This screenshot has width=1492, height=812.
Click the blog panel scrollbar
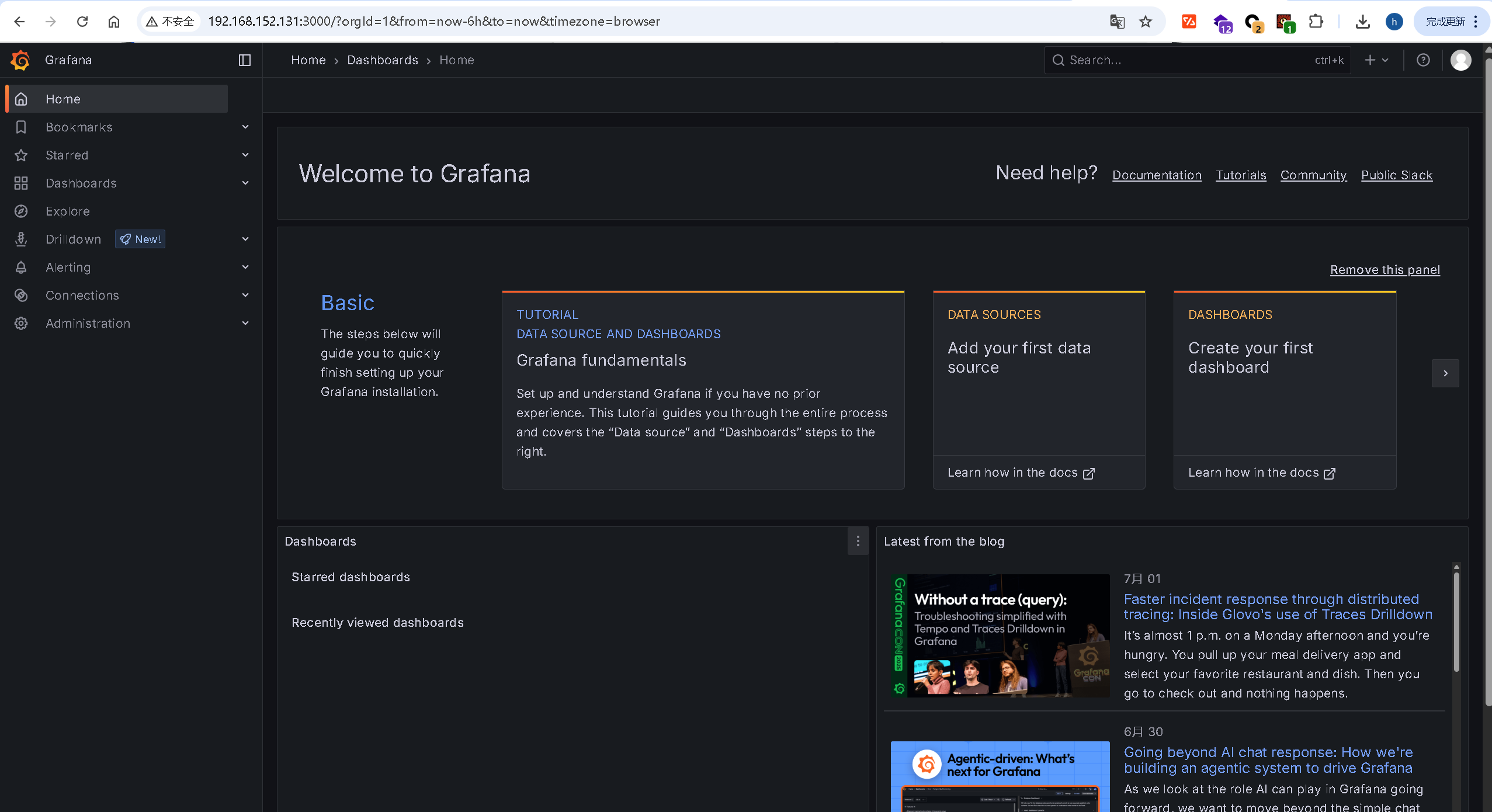point(1456,622)
